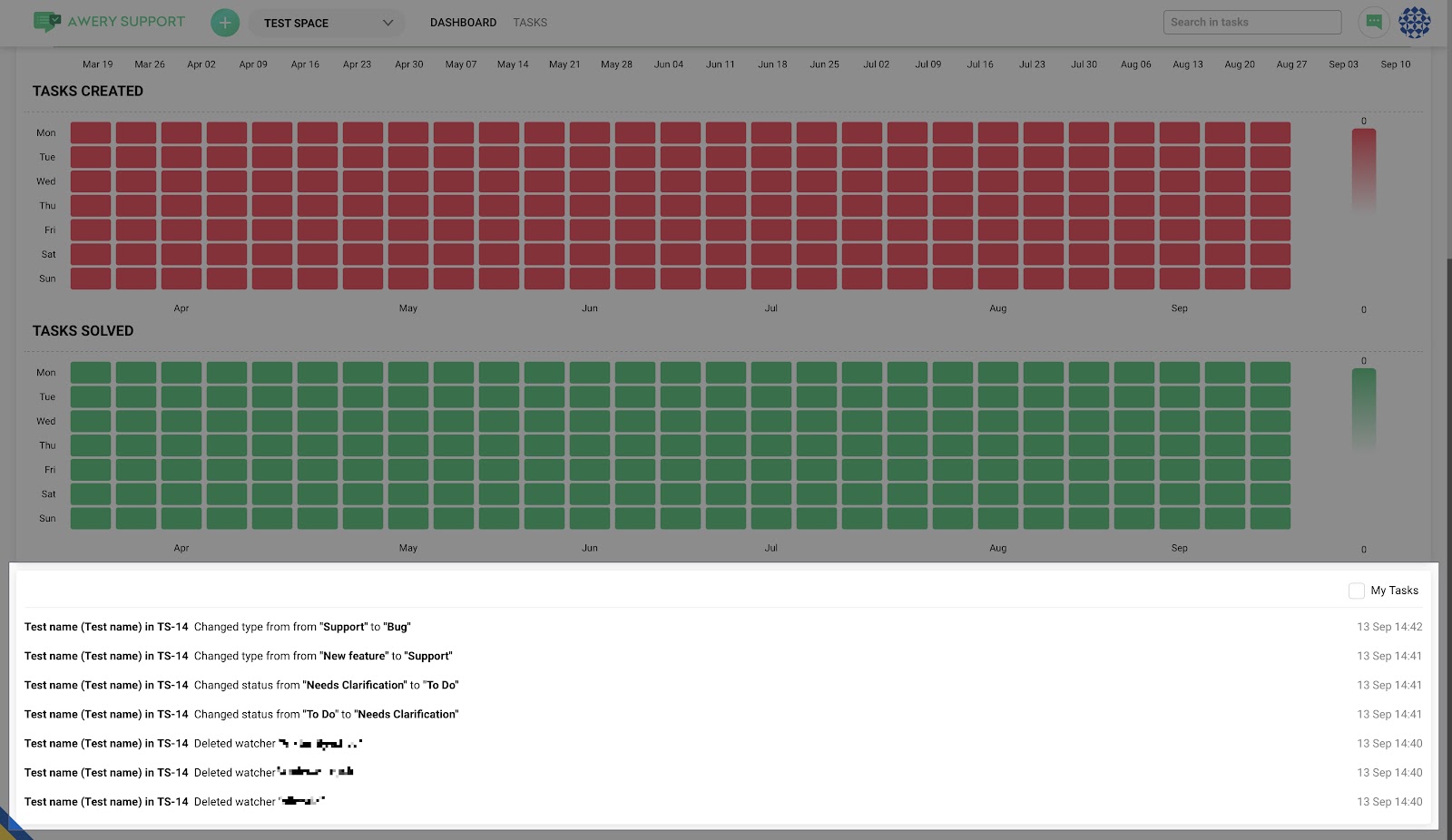Expand the TEST SPACE dropdown

point(327,23)
